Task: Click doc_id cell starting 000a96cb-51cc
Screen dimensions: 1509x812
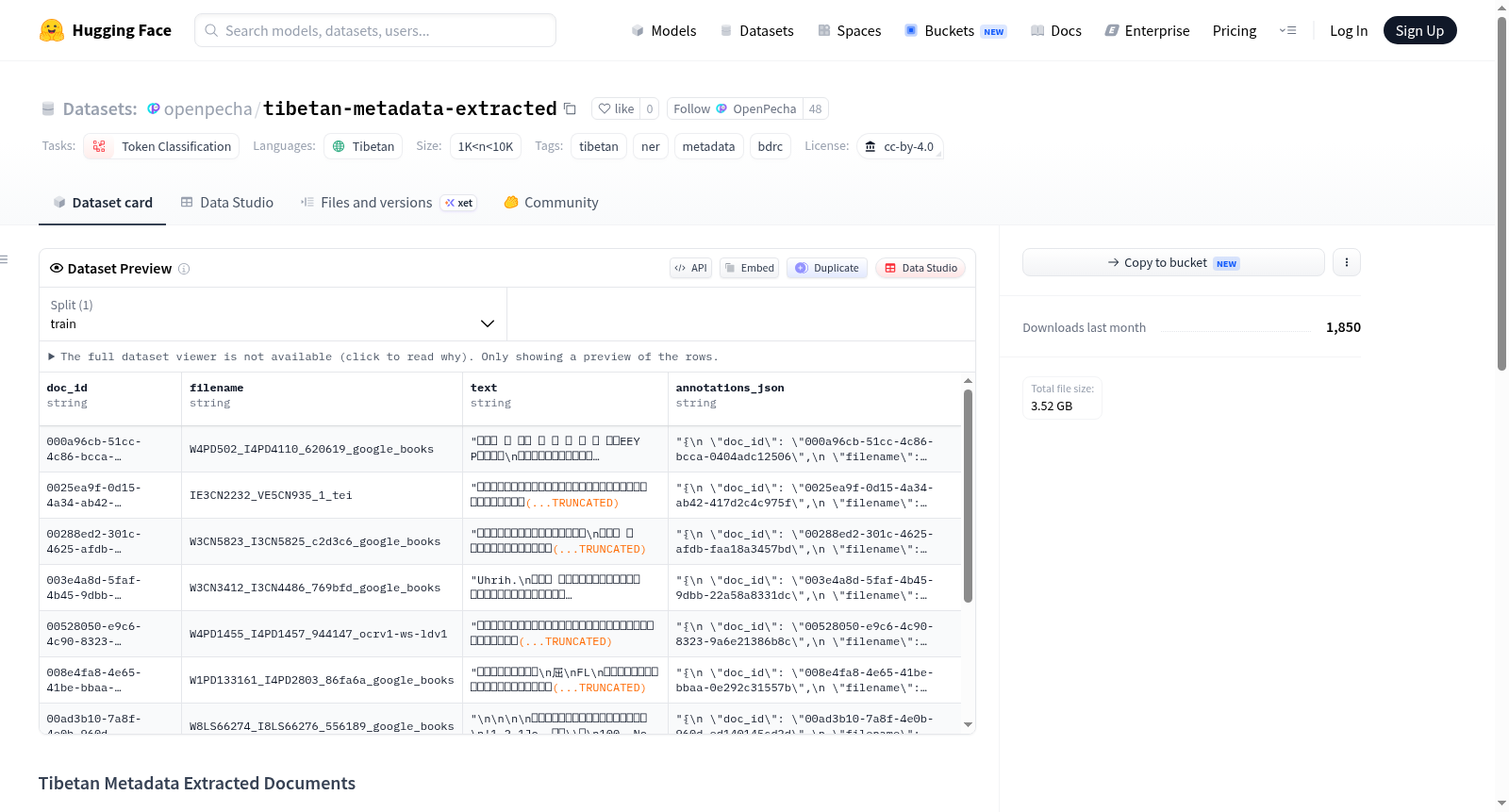Action: 110,449
